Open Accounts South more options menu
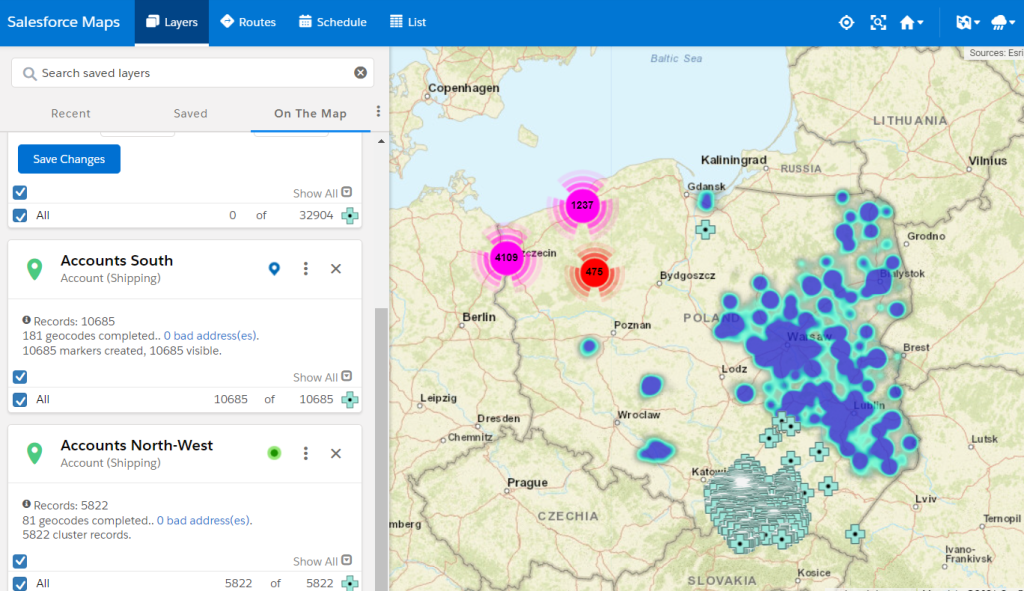 (306, 268)
